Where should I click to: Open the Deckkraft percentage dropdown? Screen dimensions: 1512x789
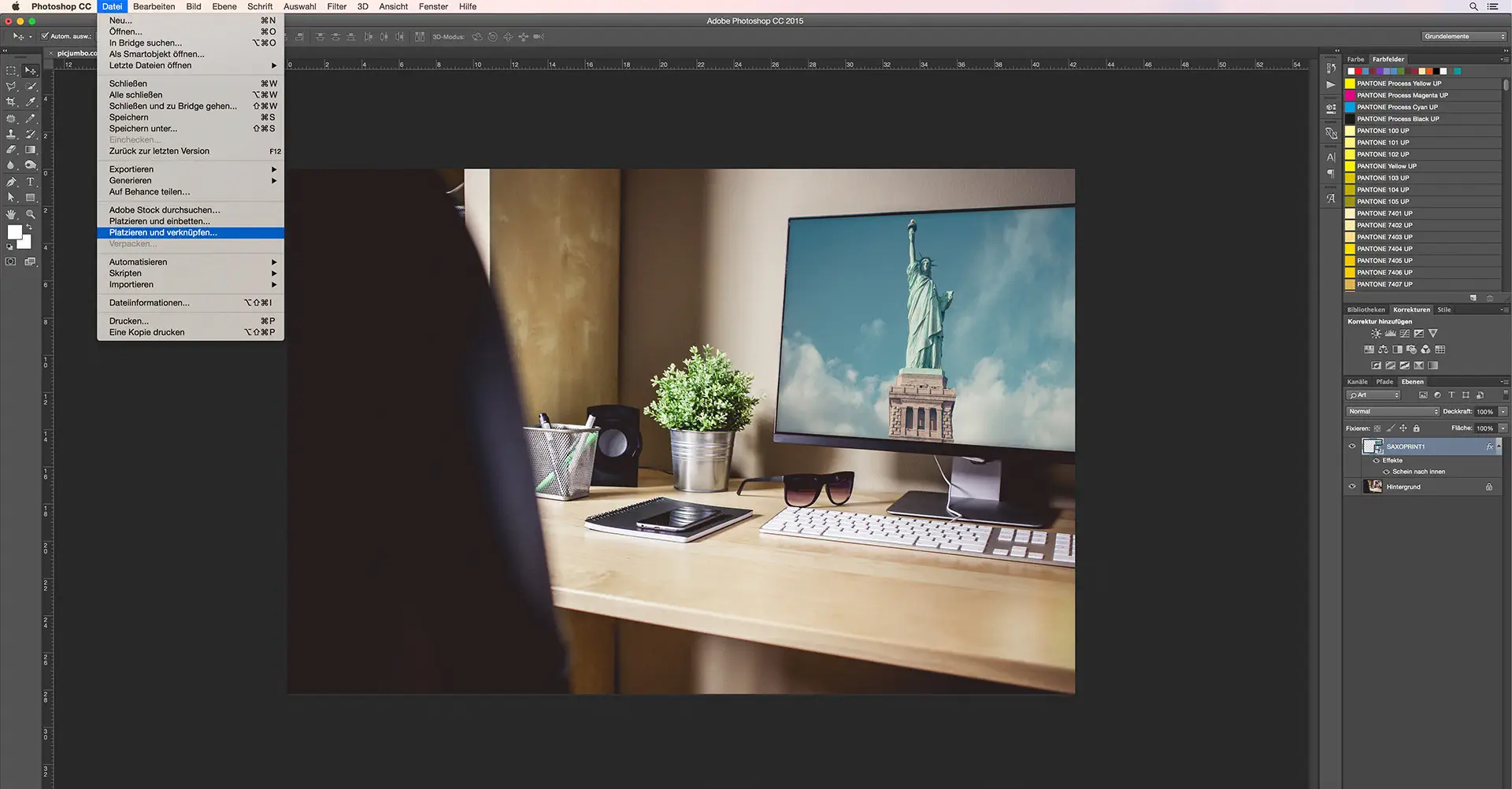(x=1502, y=412)
